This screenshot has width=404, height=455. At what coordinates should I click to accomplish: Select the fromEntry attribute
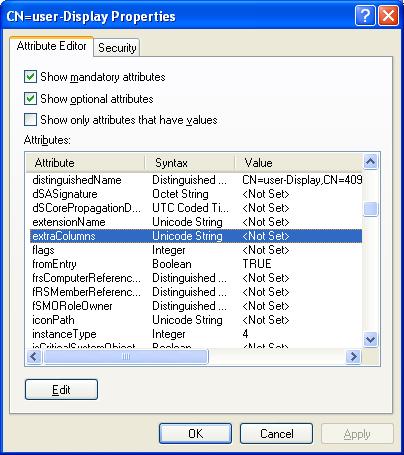(196, 264)
